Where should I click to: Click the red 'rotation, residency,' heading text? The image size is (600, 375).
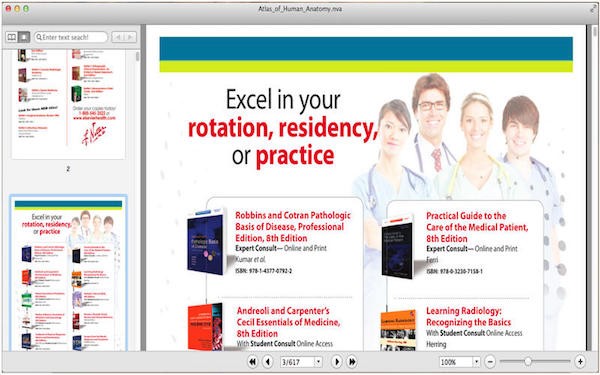point(283,129)
